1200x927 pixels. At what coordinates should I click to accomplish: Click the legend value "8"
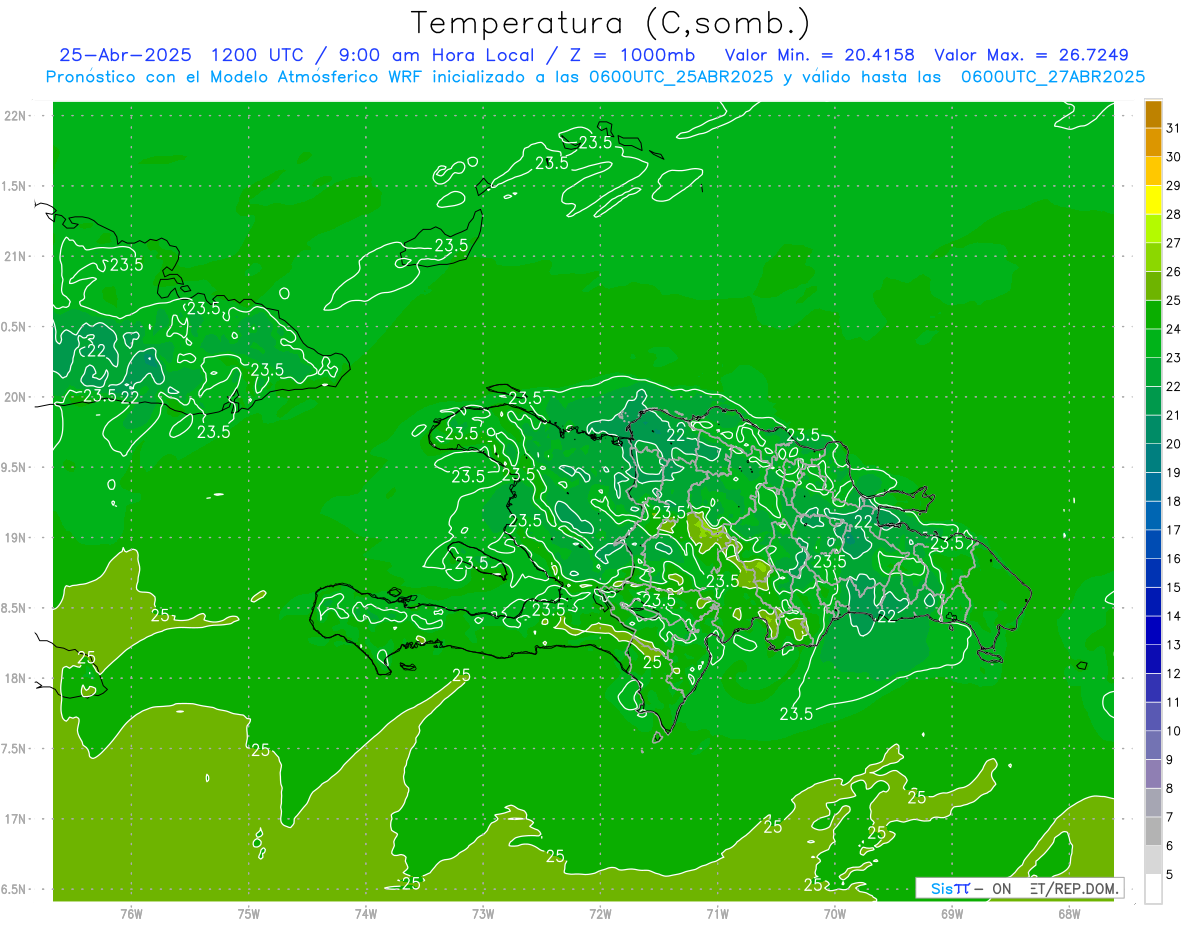(1170, 788)
